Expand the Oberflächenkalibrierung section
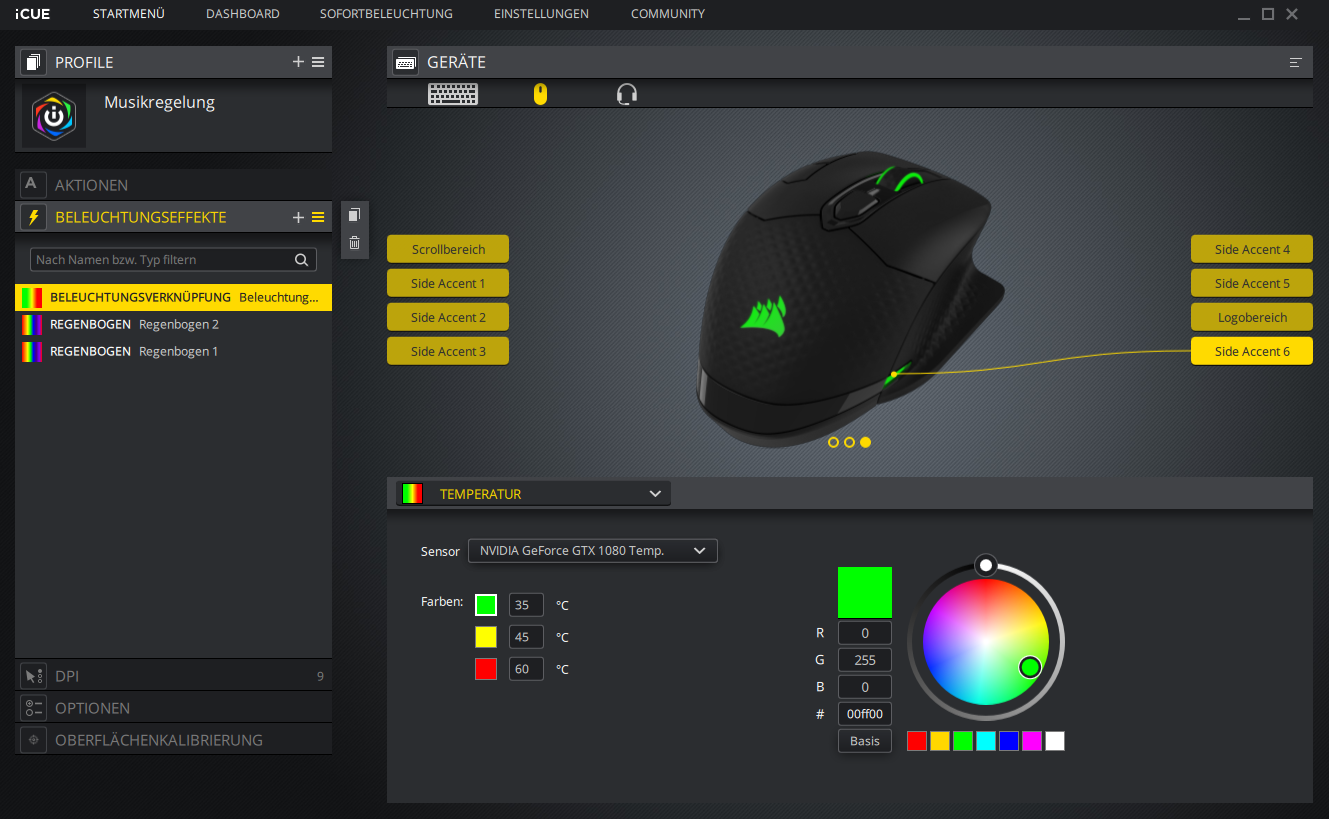This screenshot has height=819, width=1329. pyautogui.click(x=174, y=740)
